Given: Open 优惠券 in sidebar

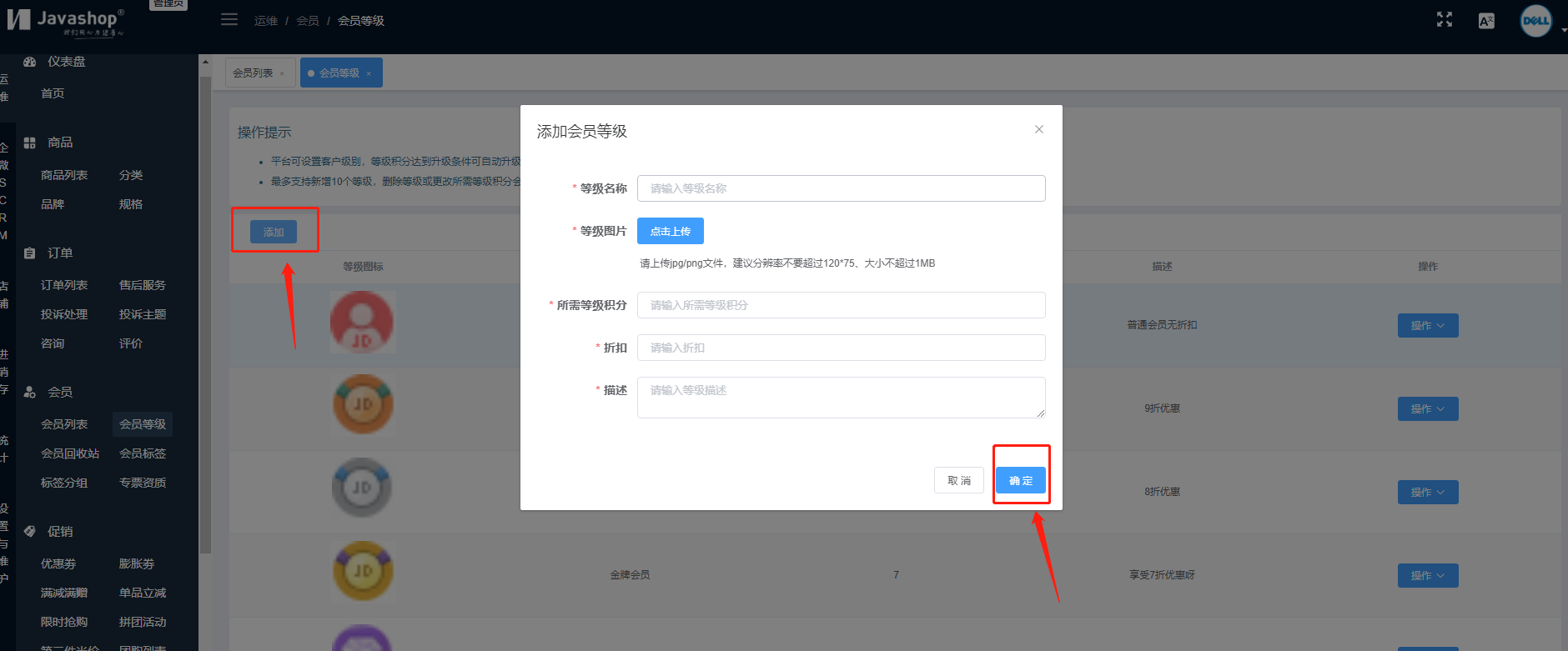Looking at the screenshot, I should (x=58, y=564).
